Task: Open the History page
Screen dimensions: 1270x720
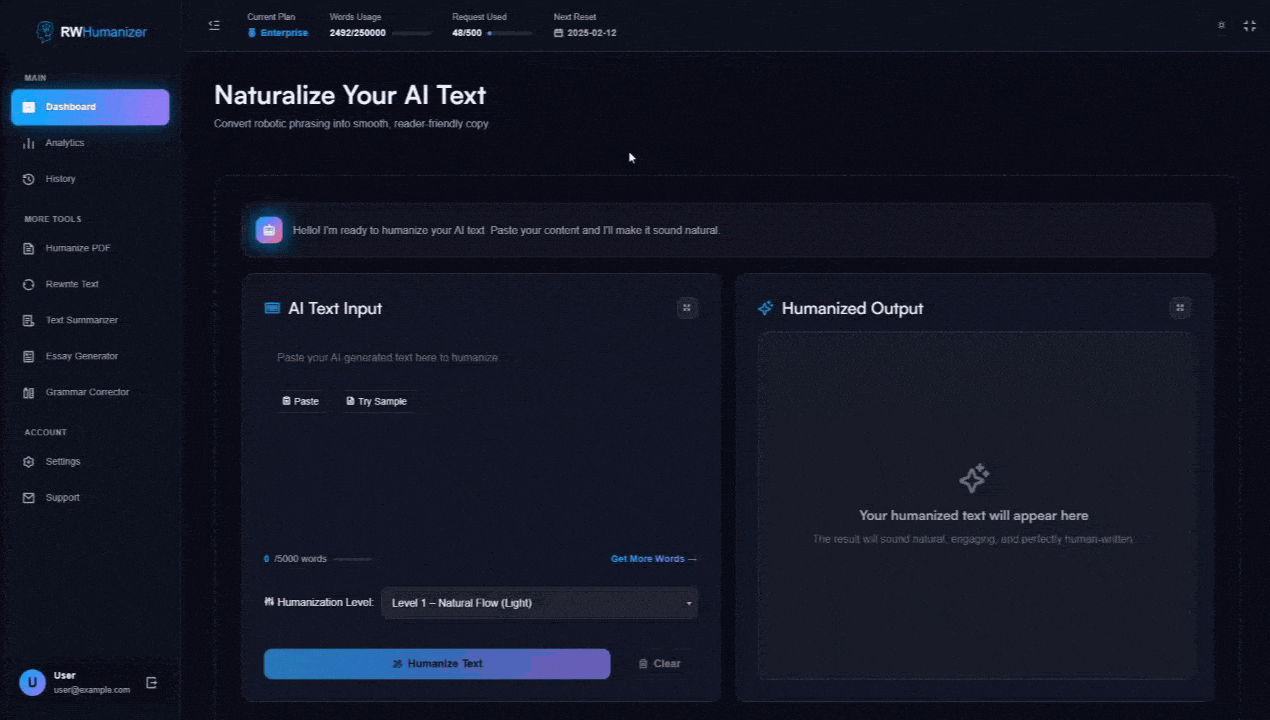Action: click(x=60, y=179)
